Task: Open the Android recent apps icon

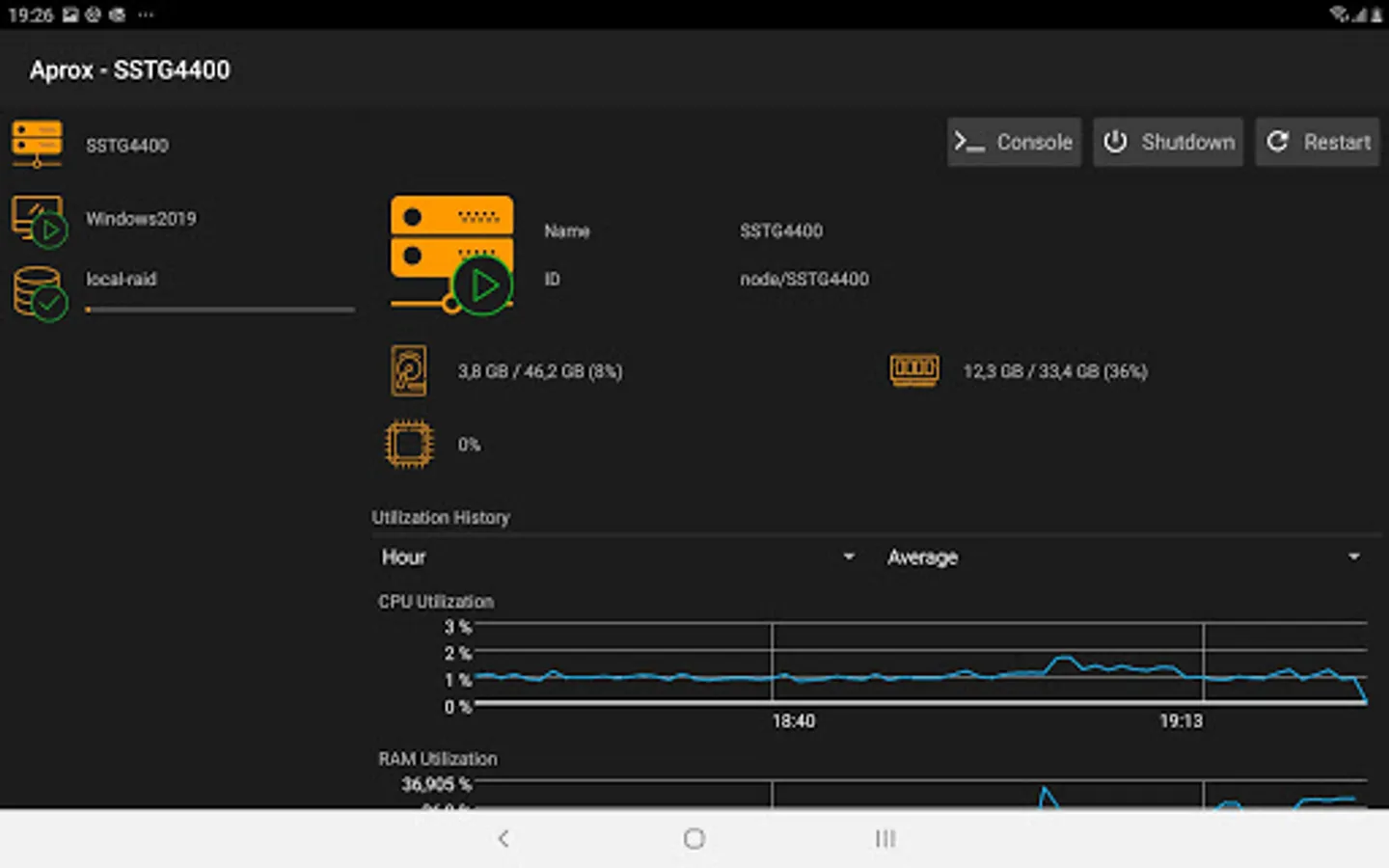Action: 885,839
